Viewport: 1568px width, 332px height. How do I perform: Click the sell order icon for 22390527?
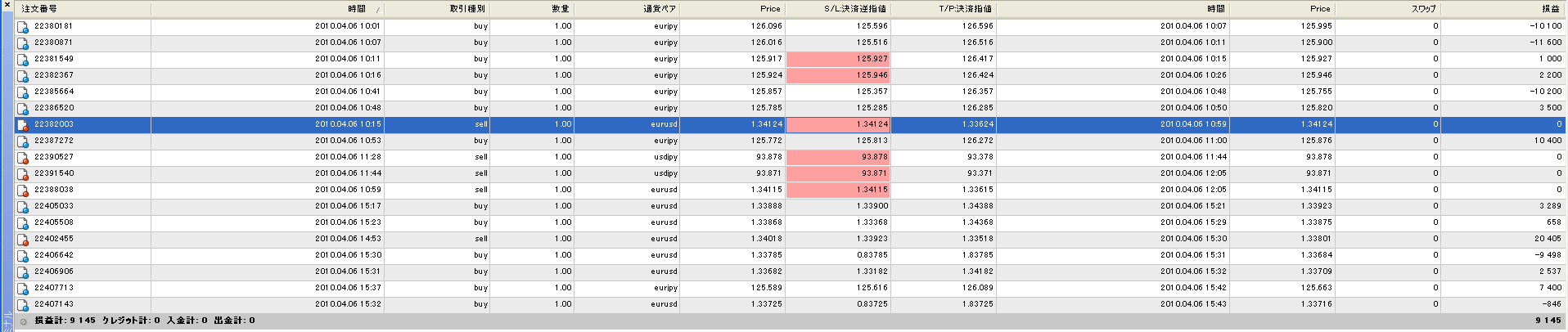23,157
